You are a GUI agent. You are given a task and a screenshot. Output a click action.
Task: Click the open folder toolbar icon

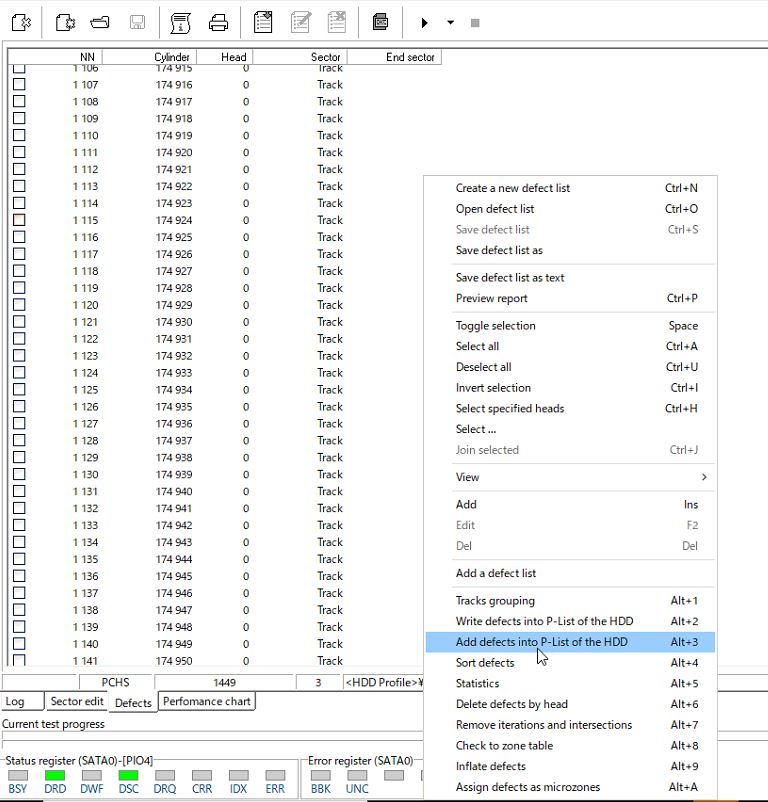pos(100,22)
